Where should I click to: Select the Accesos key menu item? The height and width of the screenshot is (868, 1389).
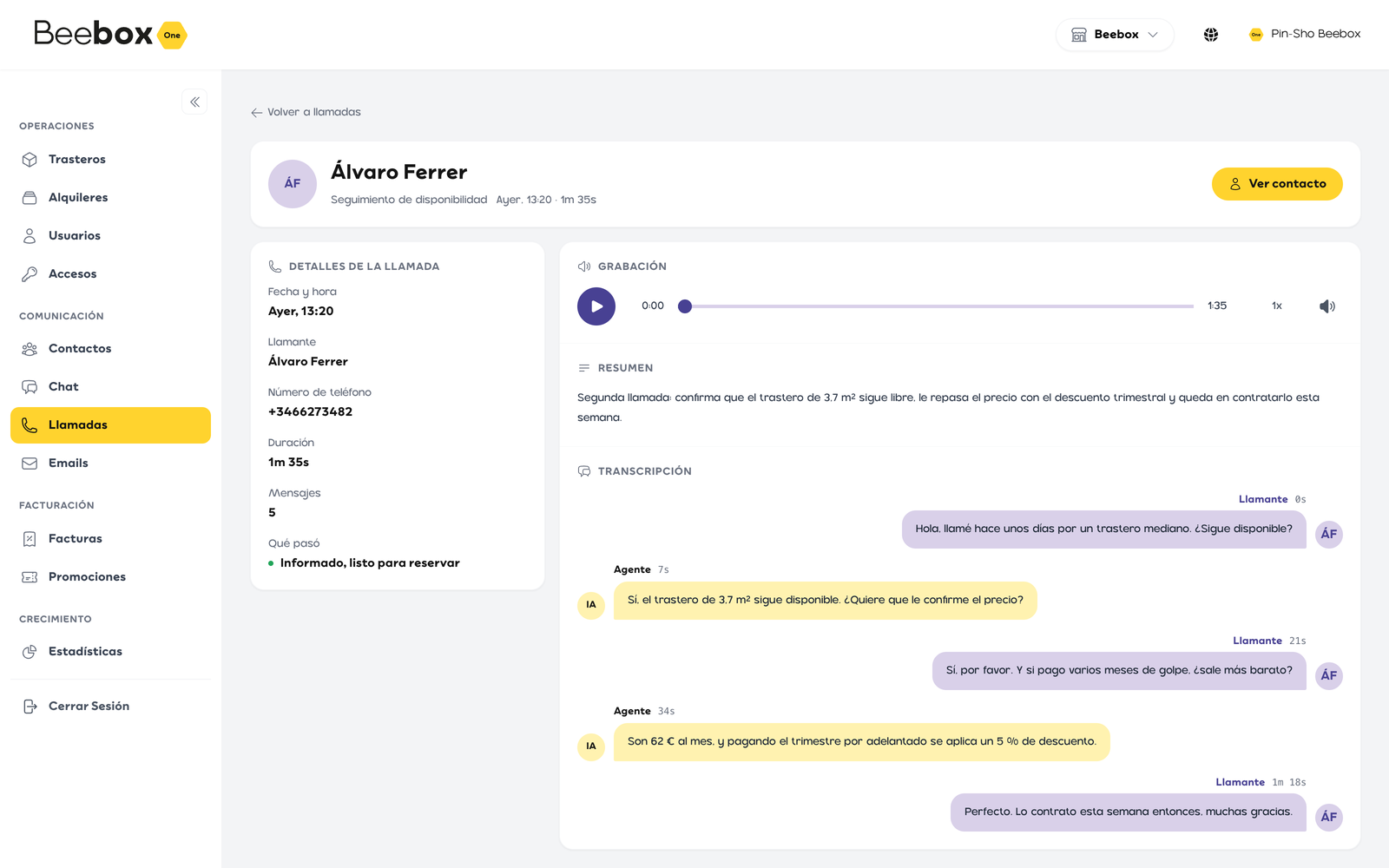pos(110,273)
